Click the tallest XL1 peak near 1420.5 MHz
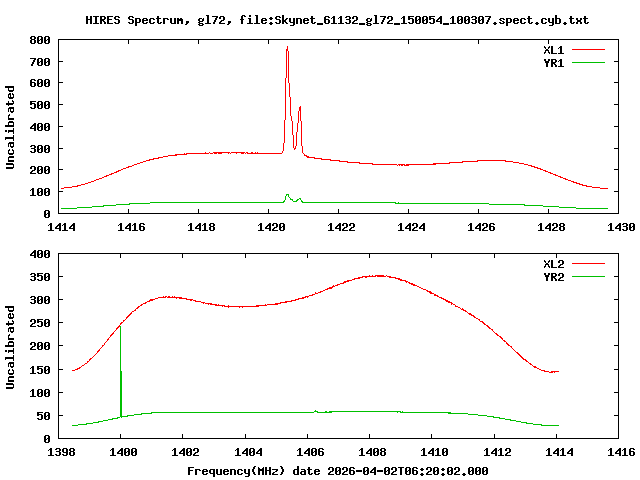Image resolution: width=640 pixels, height=480 pixels. point(287,48)
